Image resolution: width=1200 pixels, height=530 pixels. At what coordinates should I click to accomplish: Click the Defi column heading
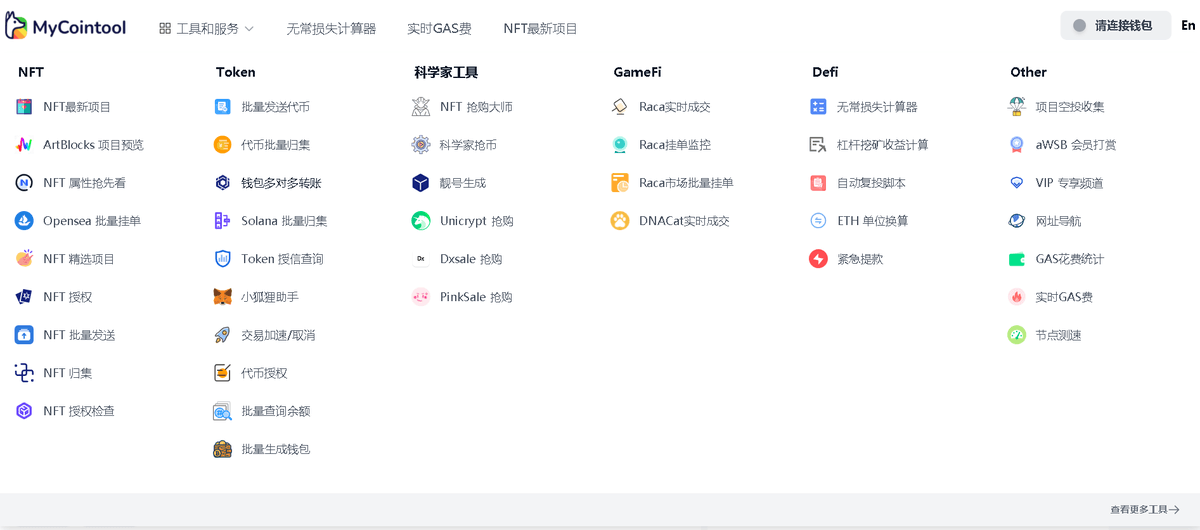[x=825, y=72]
